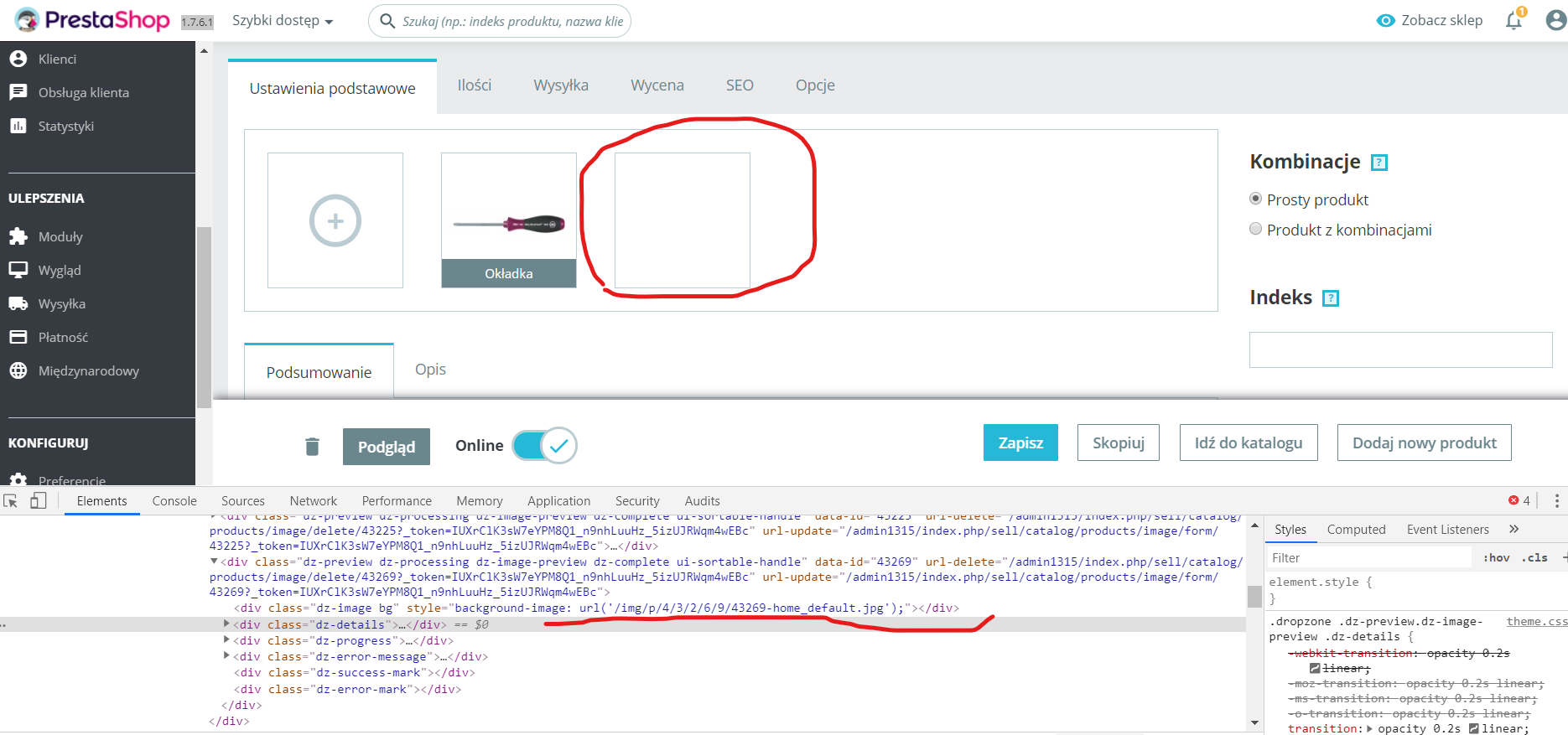1568x735 pixels.
Task: Expand the dz-error-message div node
Action: click(226, 655)
